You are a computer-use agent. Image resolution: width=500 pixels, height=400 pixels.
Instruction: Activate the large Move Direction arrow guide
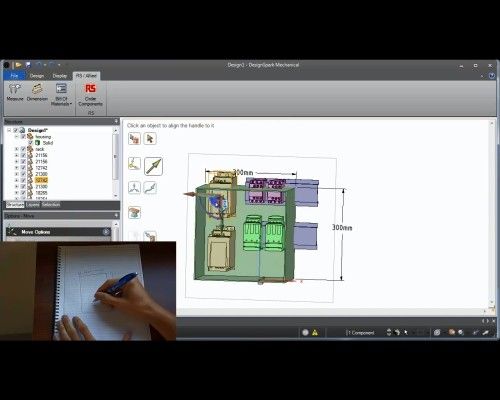153,166
